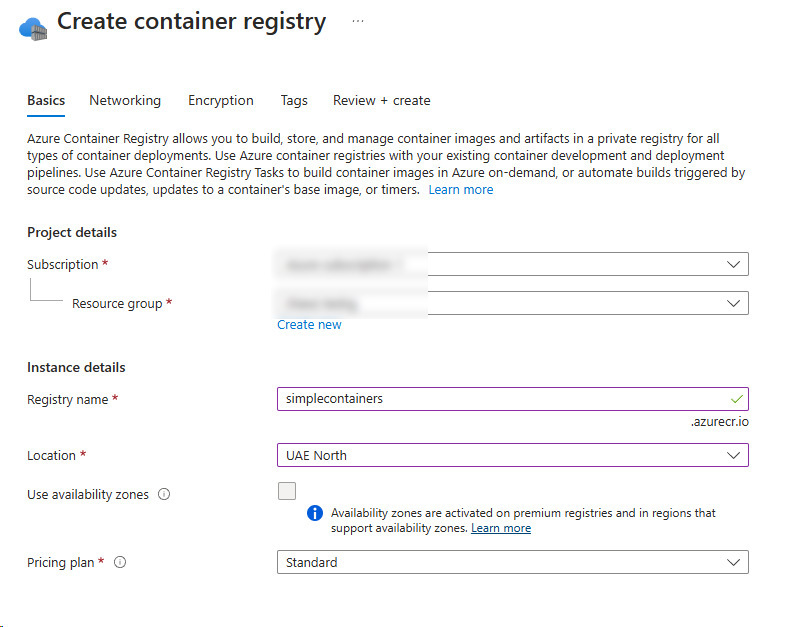Click the container registry cloud icon
The height and width of the screenshot is (627, 806).
click(33, 29)
